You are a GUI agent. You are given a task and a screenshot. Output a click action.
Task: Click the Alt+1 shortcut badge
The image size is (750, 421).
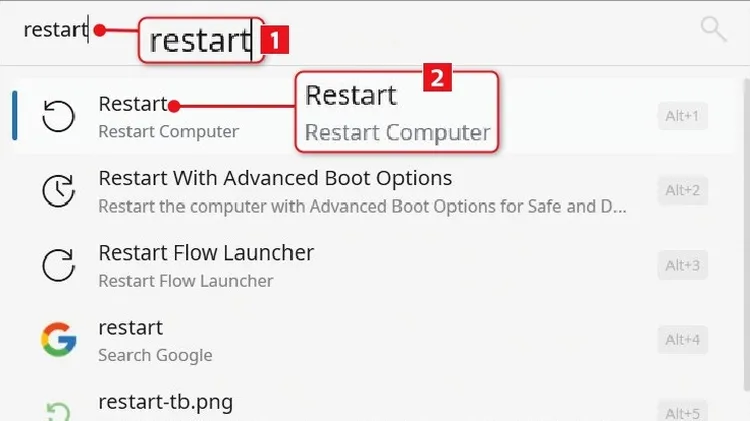tap(683, 116)
